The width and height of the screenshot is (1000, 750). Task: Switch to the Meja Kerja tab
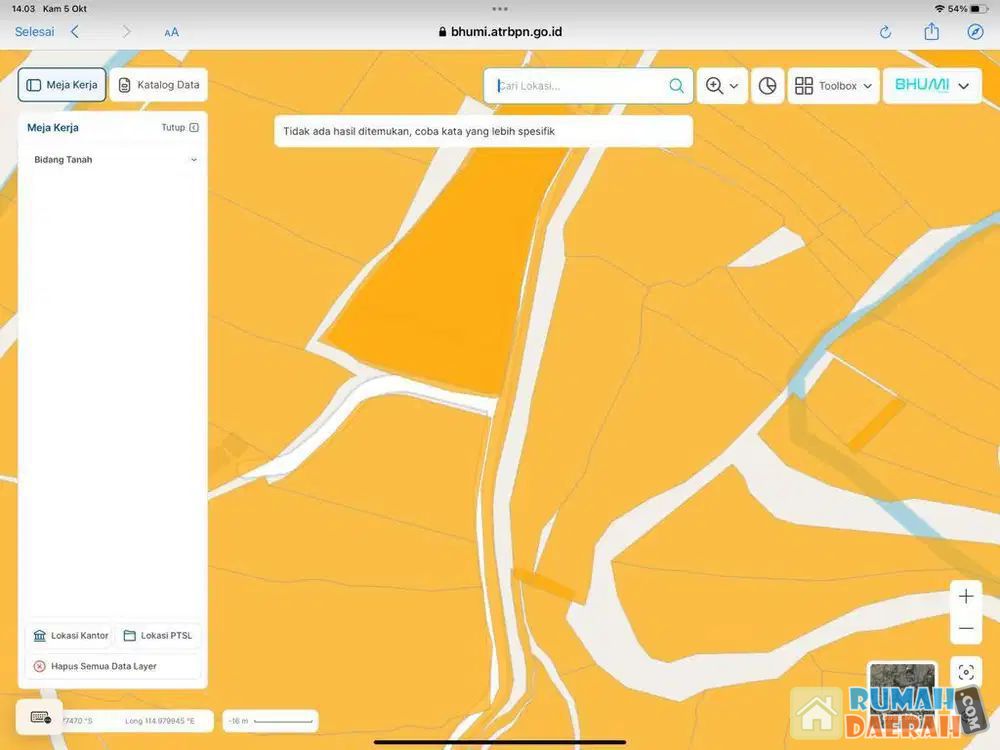(62, 85)
